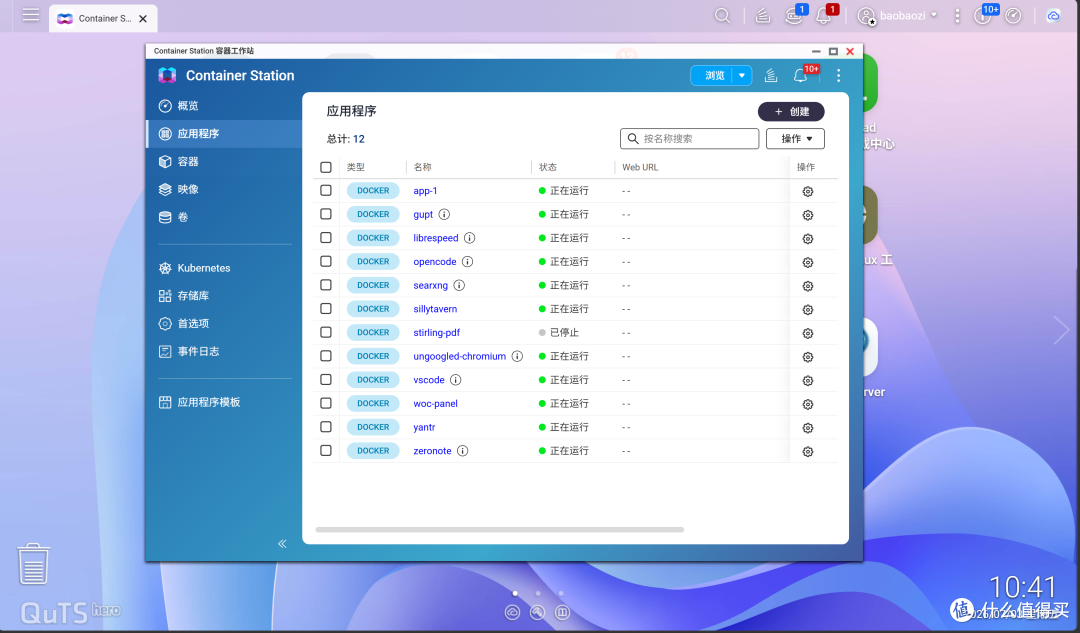Show info icon next to gupt
This screenshot has width=1080, height=633.
pyautogui.click(x=444, y=214)
